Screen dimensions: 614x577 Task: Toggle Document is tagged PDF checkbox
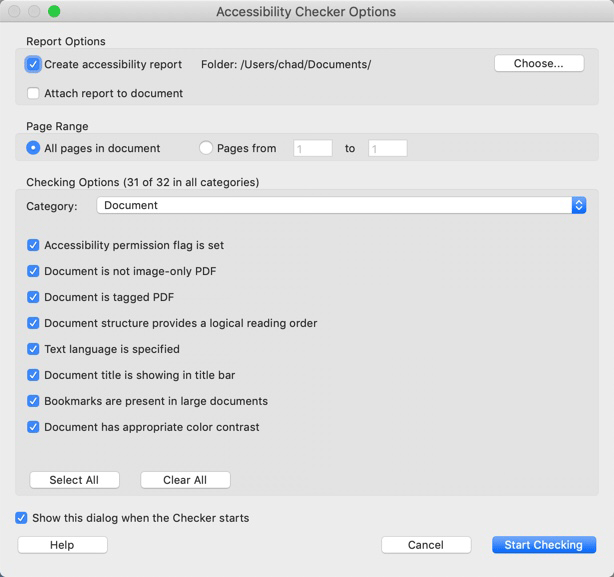[x=33, y=297]
